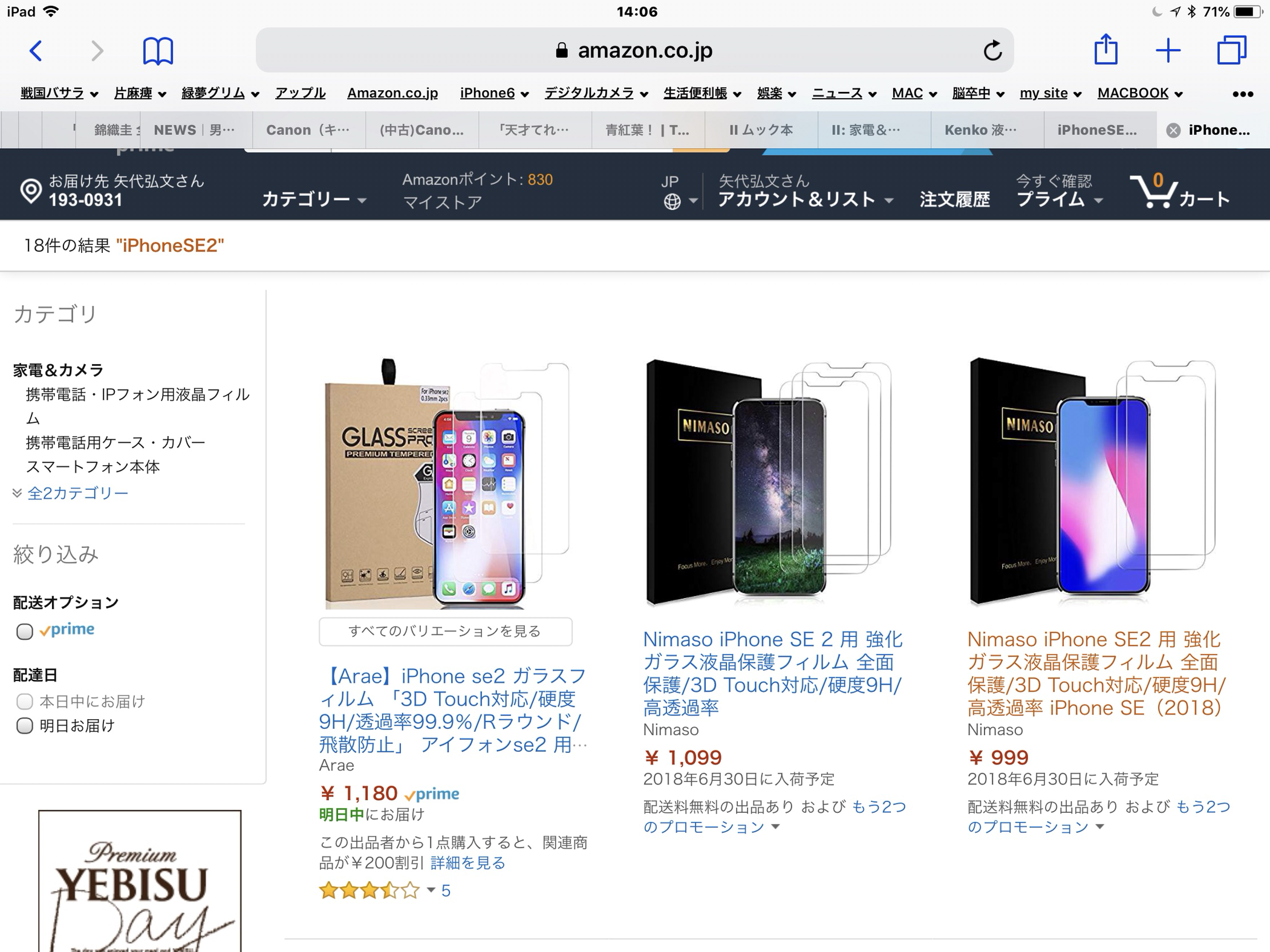Open the アカウント&リスト dropdown
This screenshot has width=1270, height=952.
coord(806,199)
